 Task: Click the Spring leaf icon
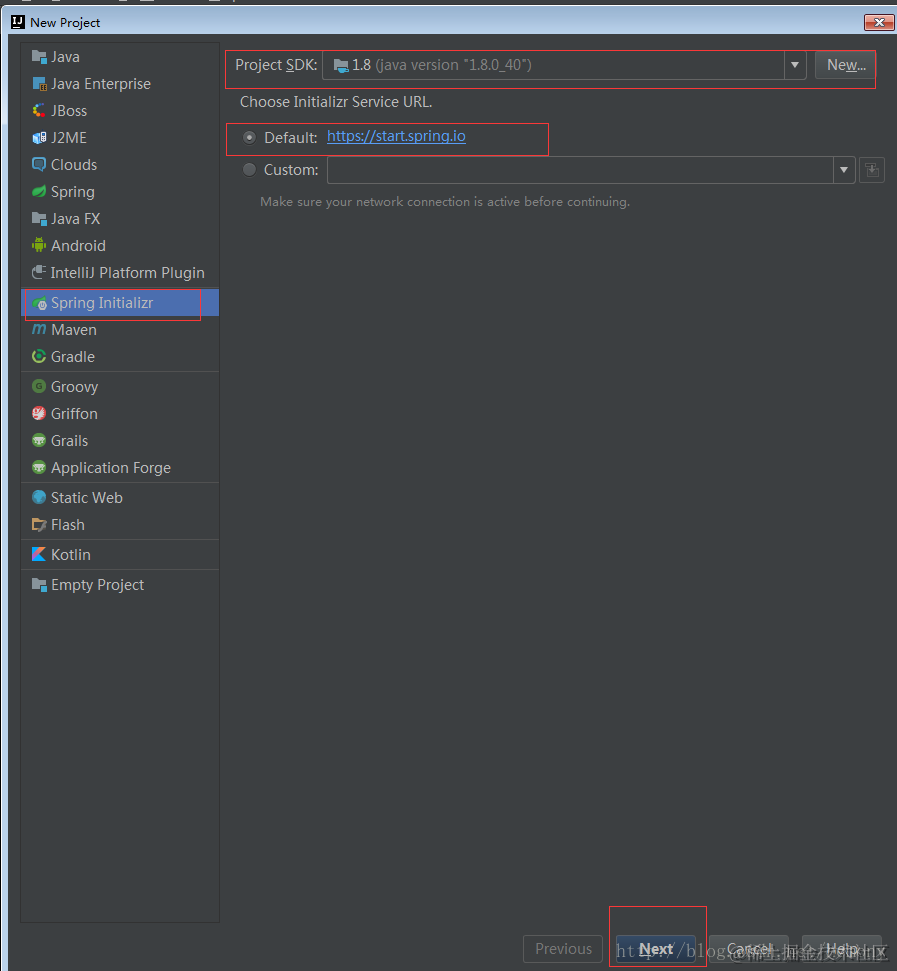click(39, 192)
